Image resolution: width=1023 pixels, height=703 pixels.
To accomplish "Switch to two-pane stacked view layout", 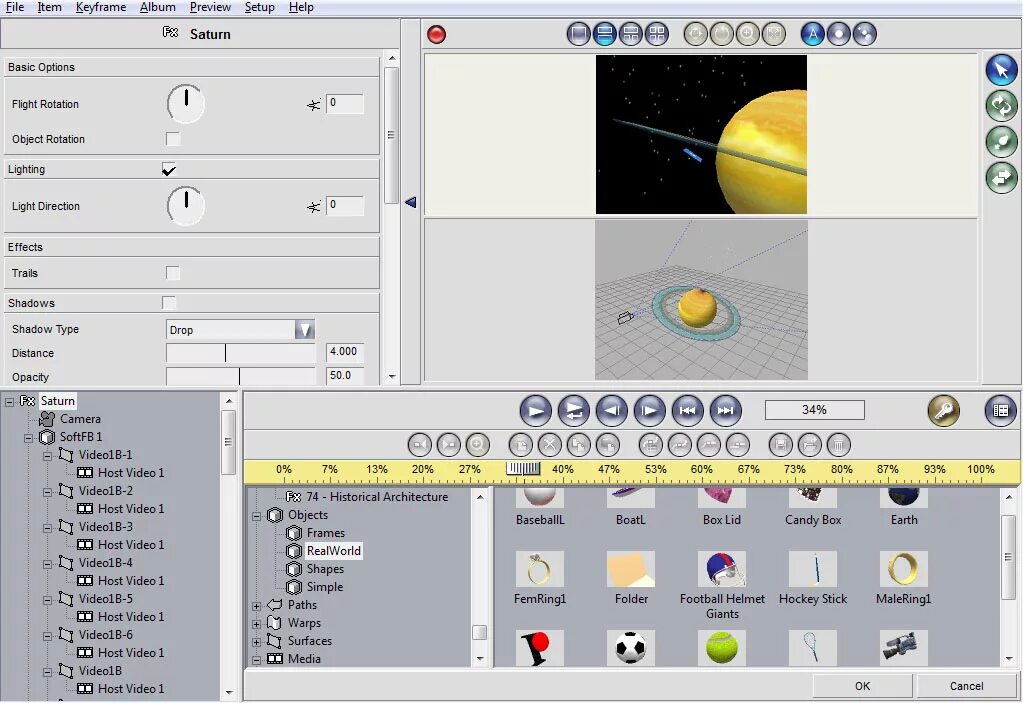I will point(604,34).
